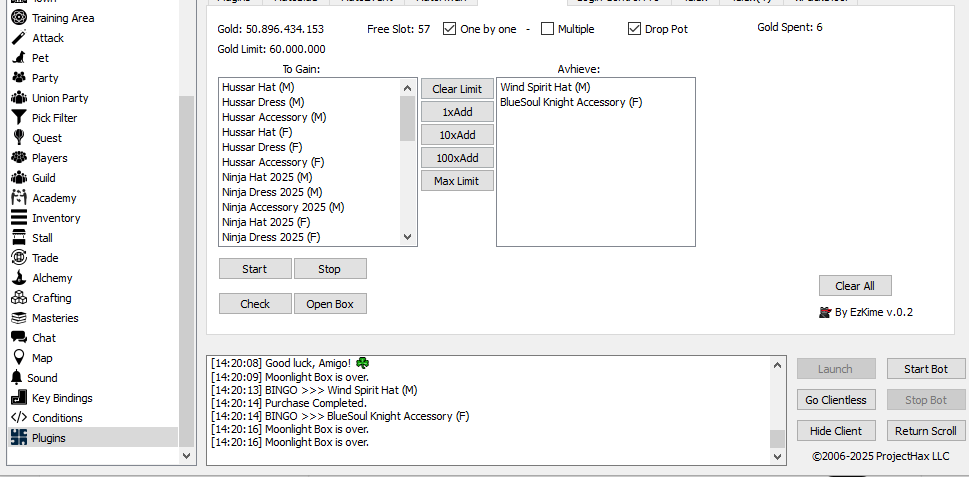Open the Chat bubble icon
The image size is (969, 477).
(x=18, y=338)
